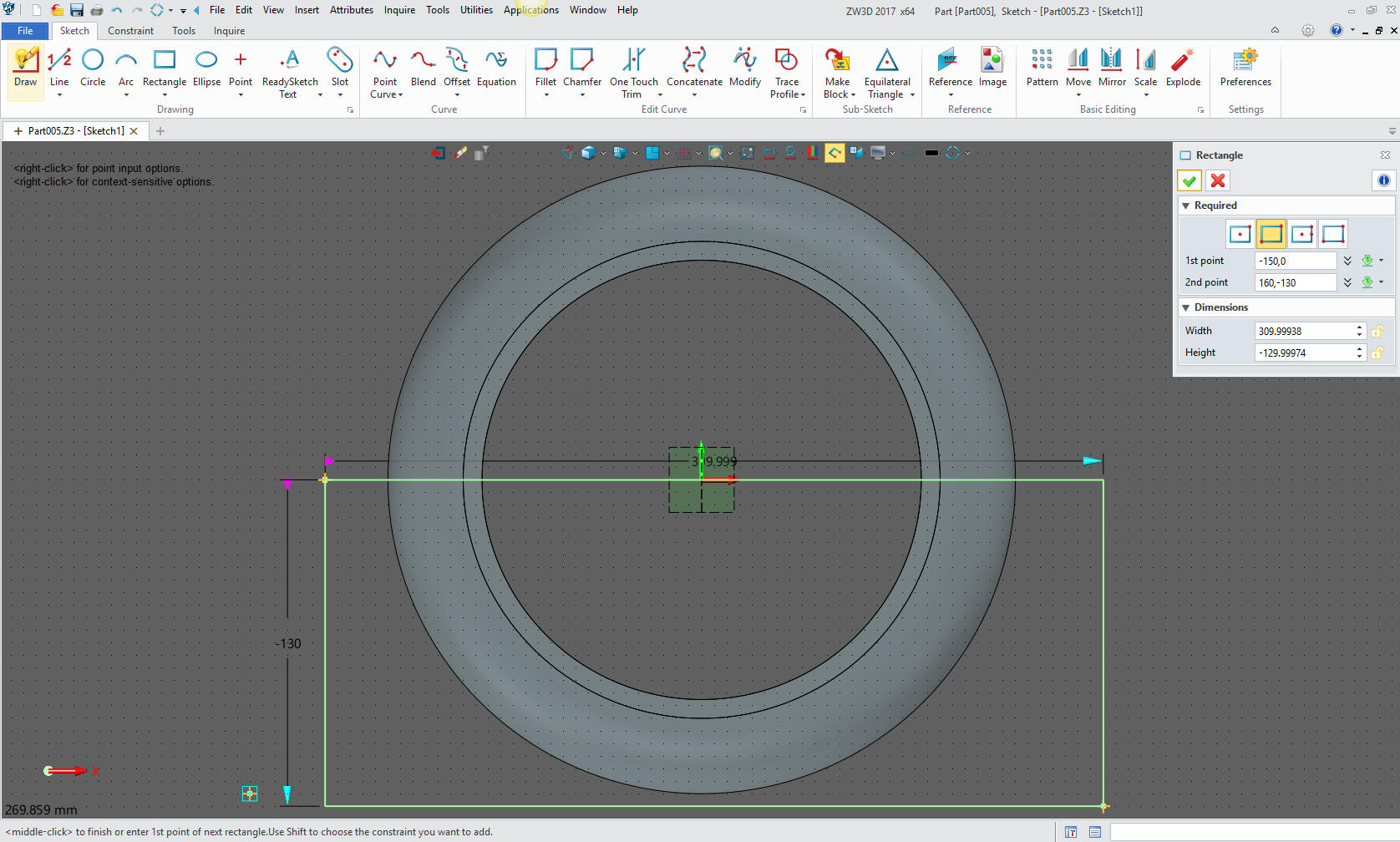Toggle the highlighted view toolbar button
The width and height of the screenshot is (1400, 842).
[x=834, y=153]
